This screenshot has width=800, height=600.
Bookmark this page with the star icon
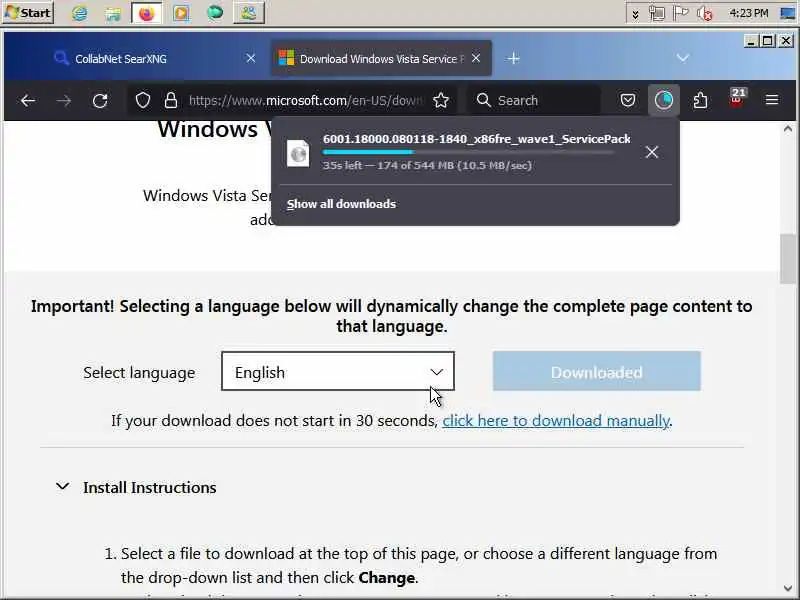pyautogui.click(x=441, y=101)
